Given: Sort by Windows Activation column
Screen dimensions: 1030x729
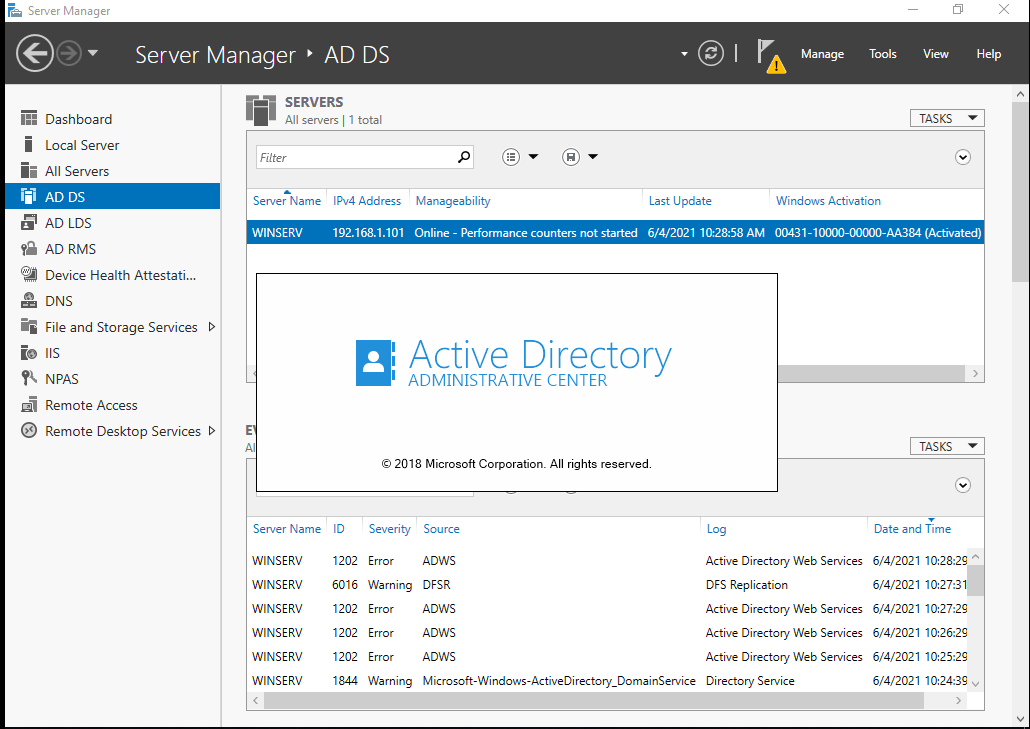Looking at the screenshot, I should 828,201.
